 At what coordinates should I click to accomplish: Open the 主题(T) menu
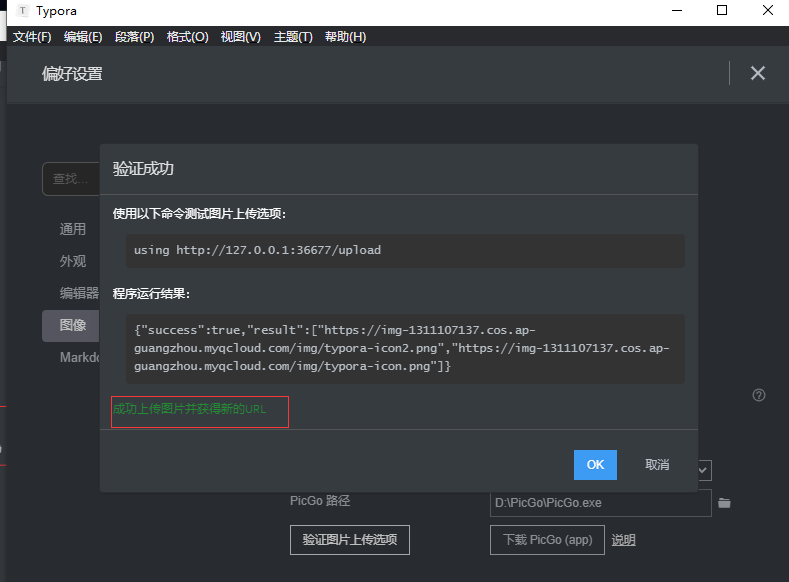293,37
